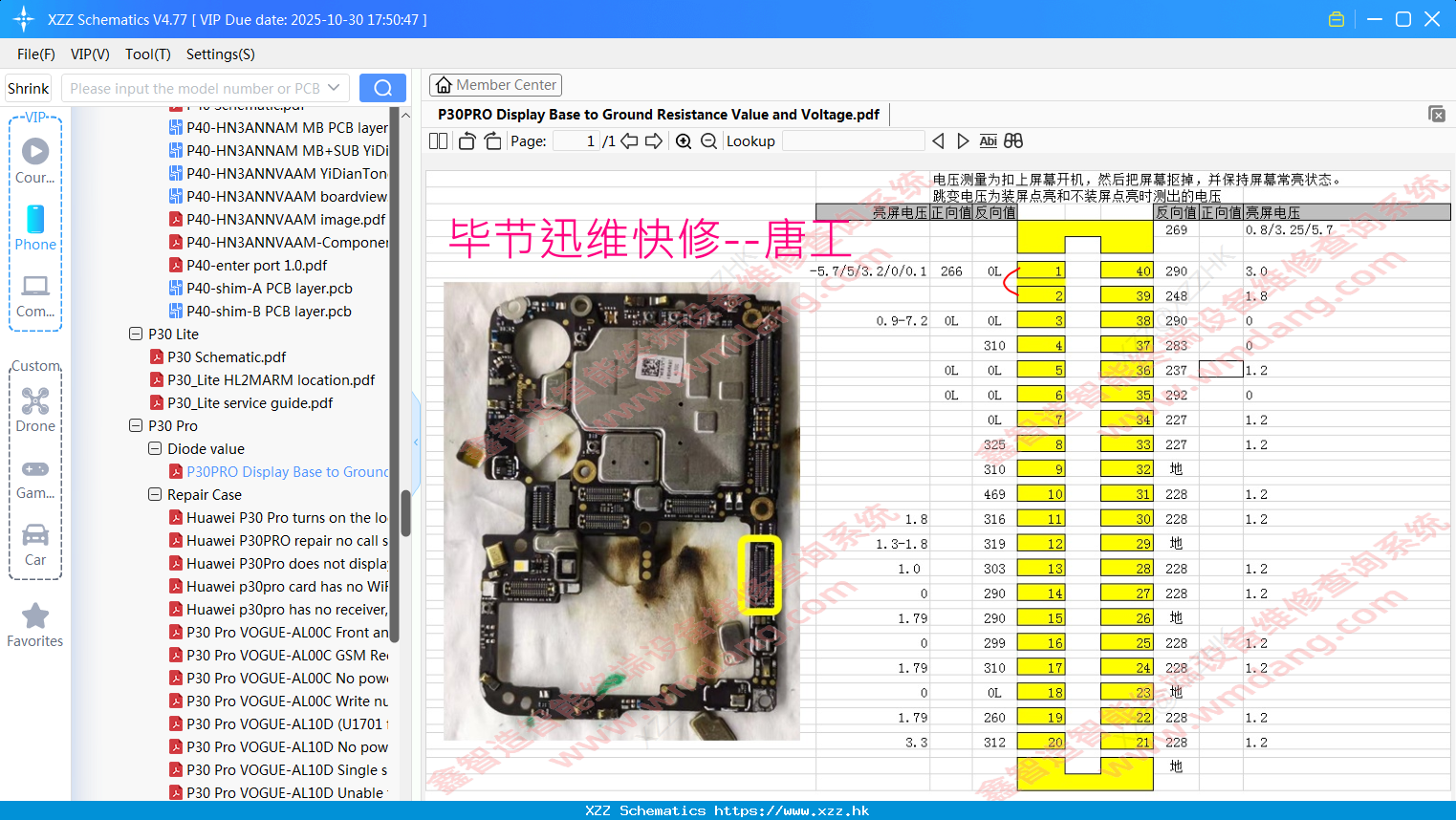The height and width of the screenshot is (820, 1456).
Task: Click the Lookup text field
Action: pos(853,140)
